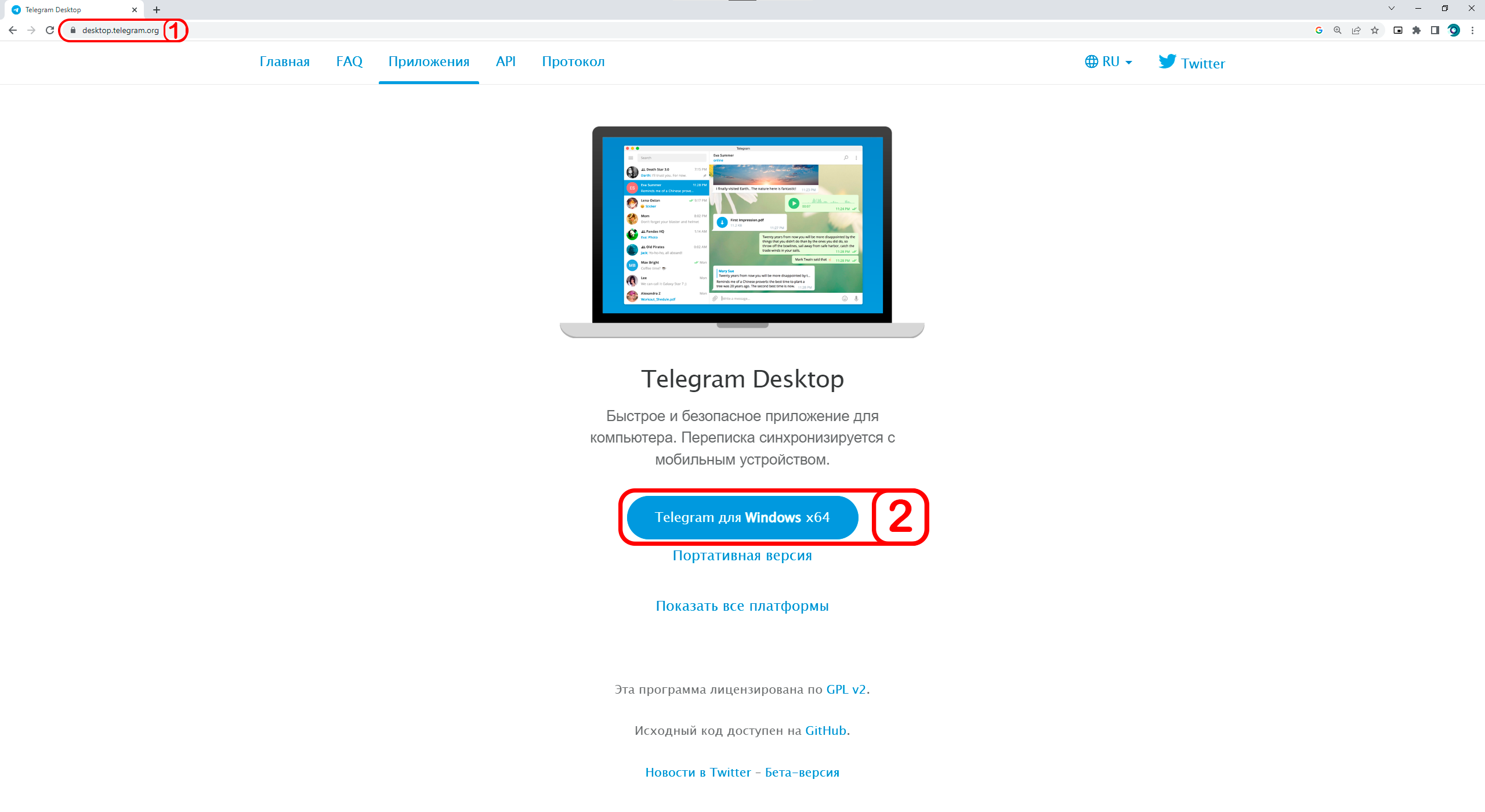1485x812 pixels.
Task: Click the browser forward arrow
Action: 31,30
